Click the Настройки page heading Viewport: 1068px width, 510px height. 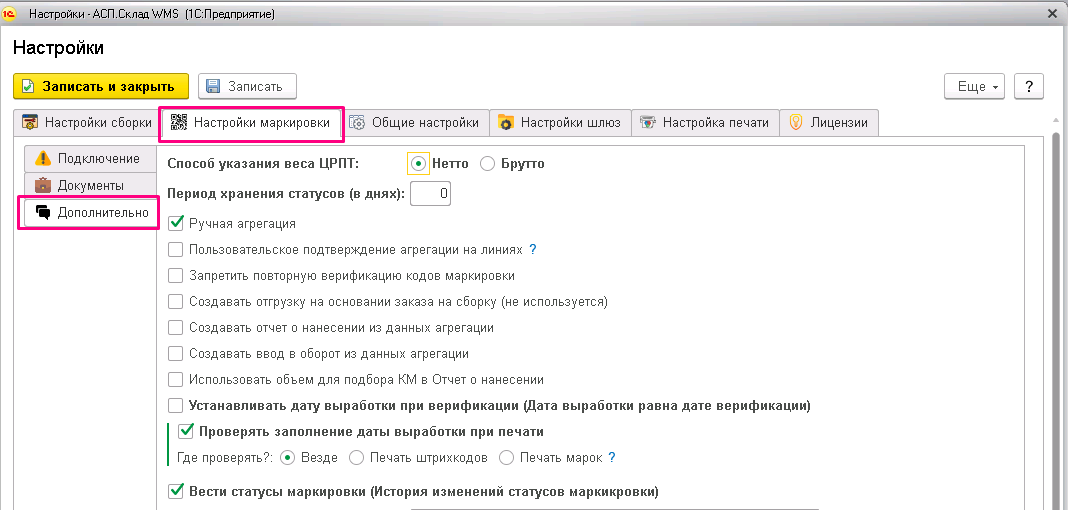(59, 48)
